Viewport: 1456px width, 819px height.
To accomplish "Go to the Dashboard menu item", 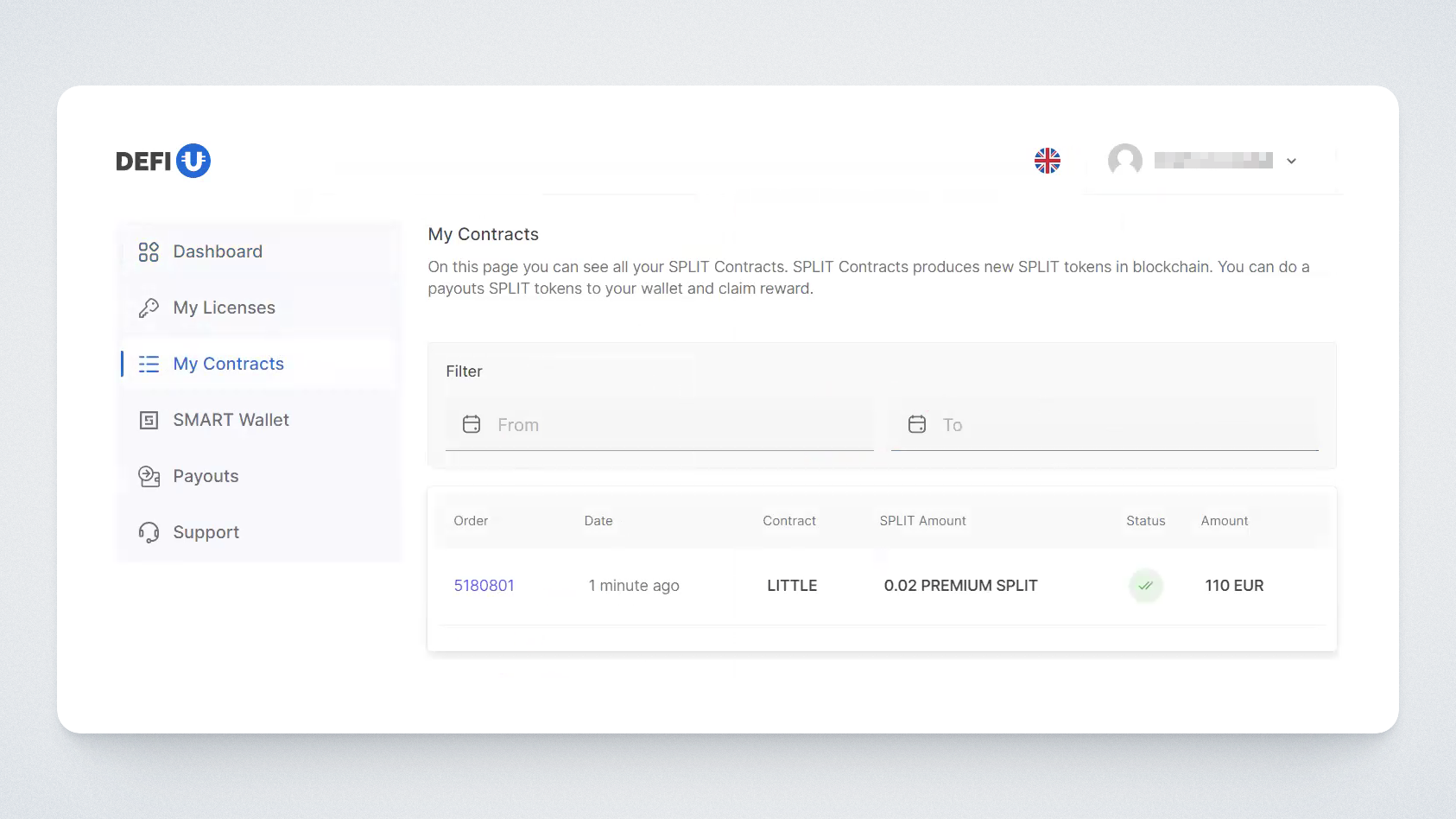I will click(218, 251).
